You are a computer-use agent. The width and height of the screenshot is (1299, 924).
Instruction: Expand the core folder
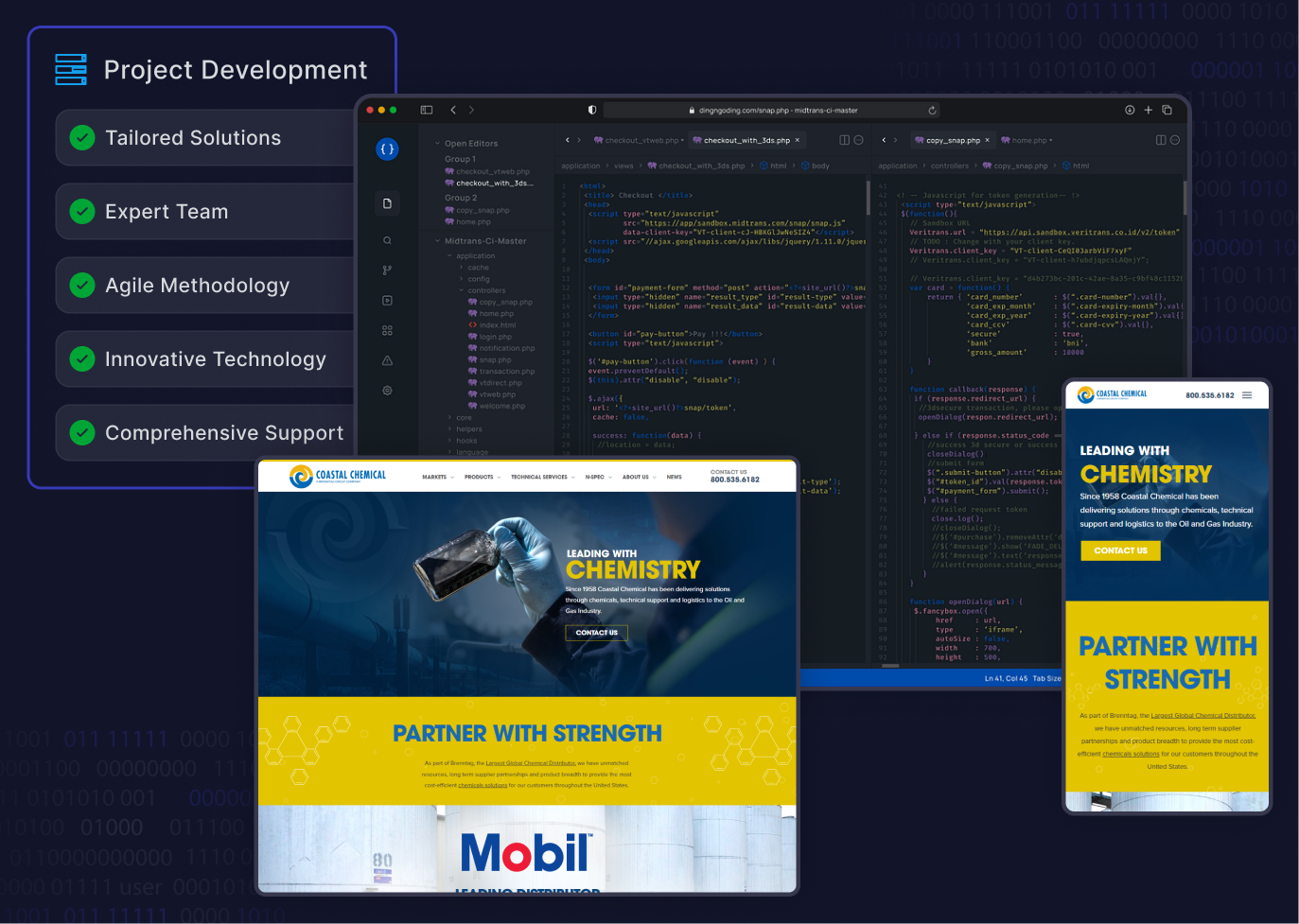pos(449,417)
